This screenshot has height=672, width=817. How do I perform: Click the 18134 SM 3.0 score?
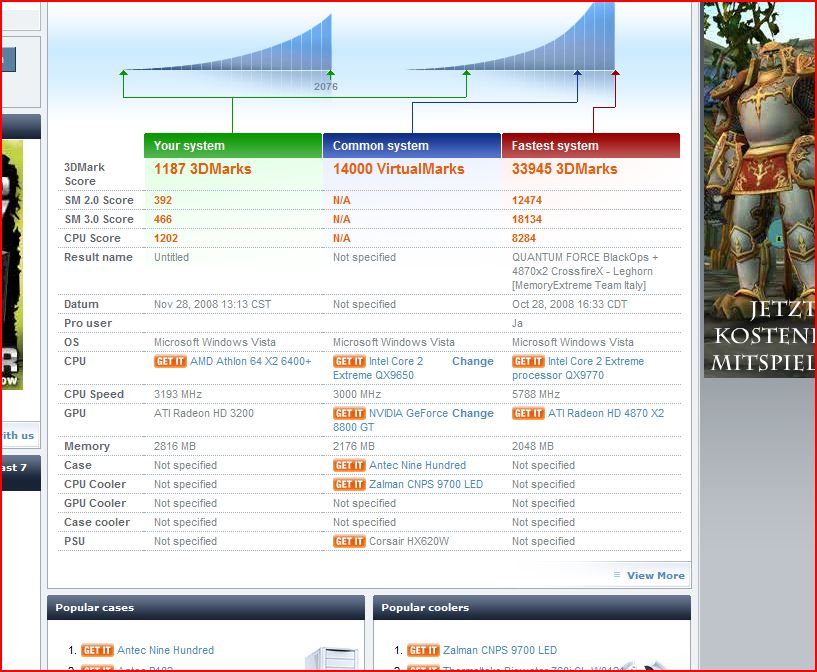point(527,219)
